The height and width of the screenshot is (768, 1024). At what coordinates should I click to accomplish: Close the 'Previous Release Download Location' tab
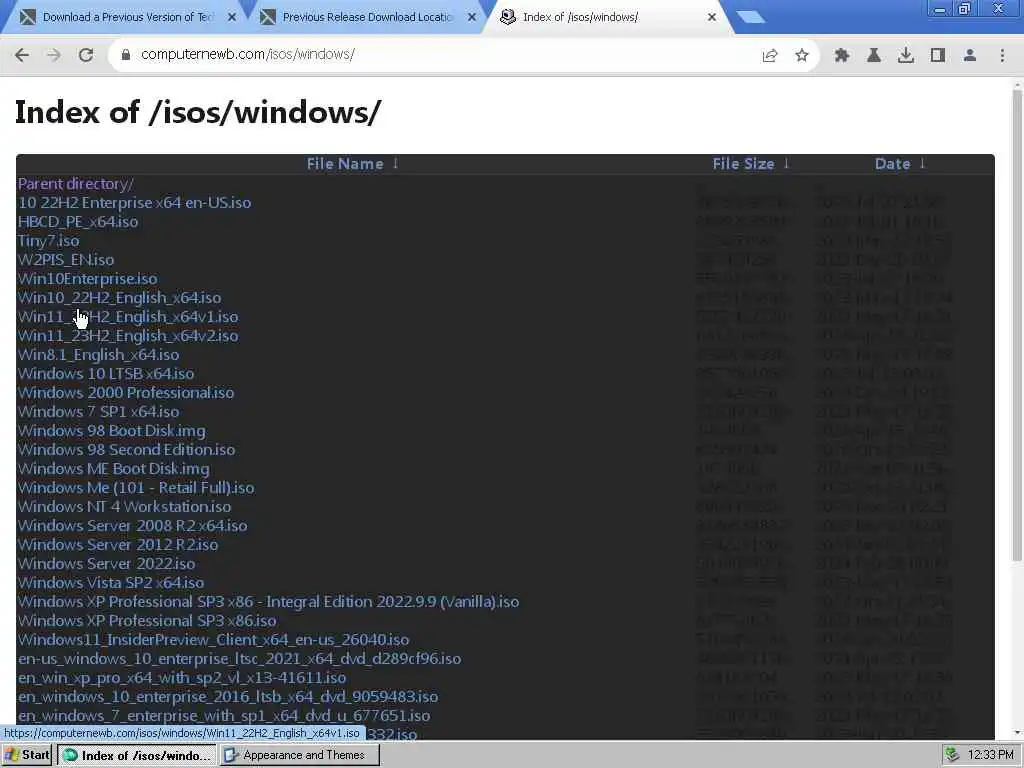472,18
